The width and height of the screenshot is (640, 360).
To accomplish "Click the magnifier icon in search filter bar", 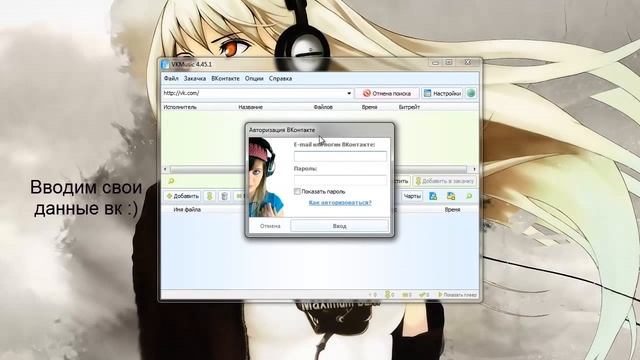I will (x=171, y=181).
